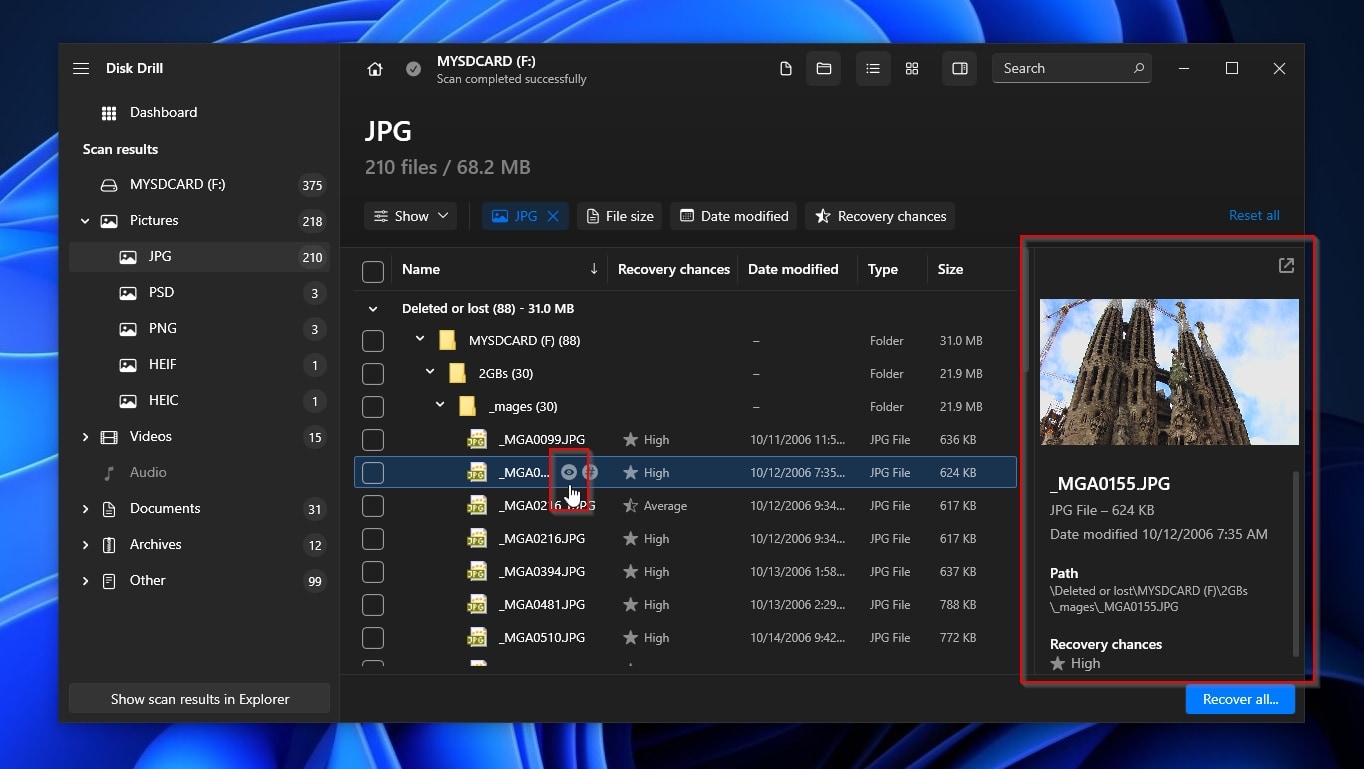Click the scan completed checkmark status icon
Screen dimensions: 1364x769
pyautogui.click(x=413, y=69)
